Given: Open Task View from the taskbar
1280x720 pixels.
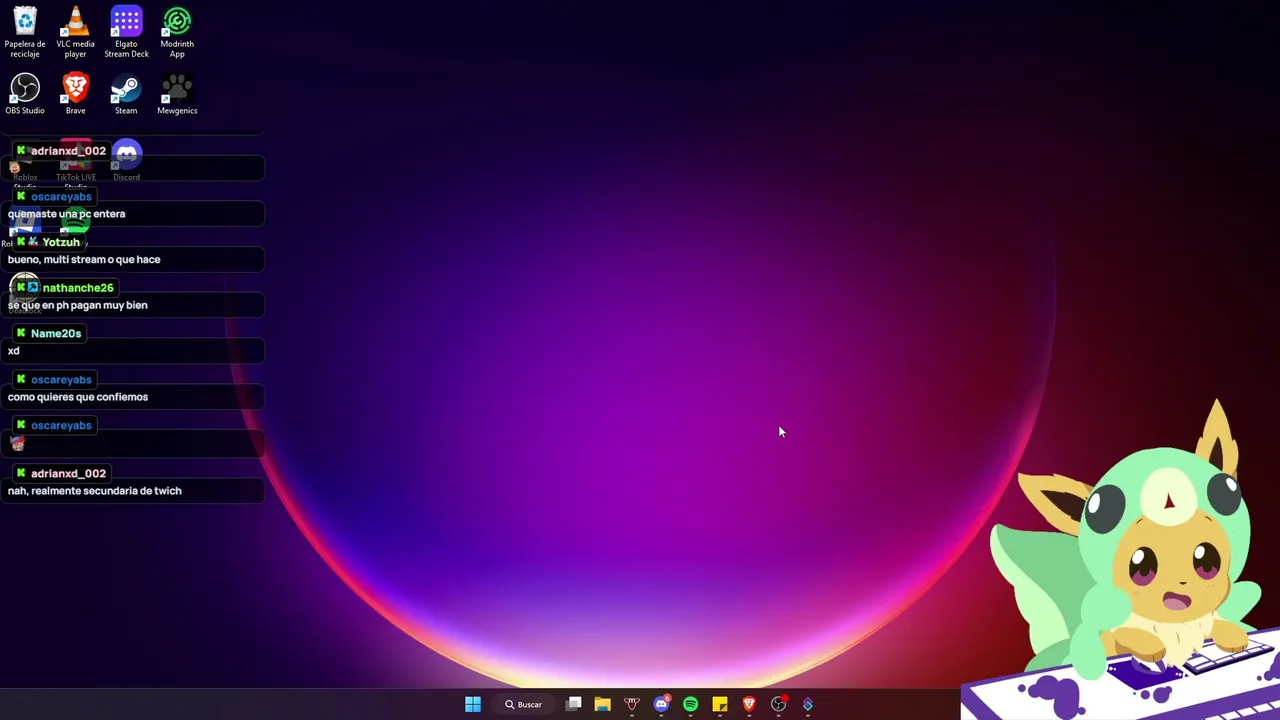Looking at the screenshot, I should click(574, 704).
